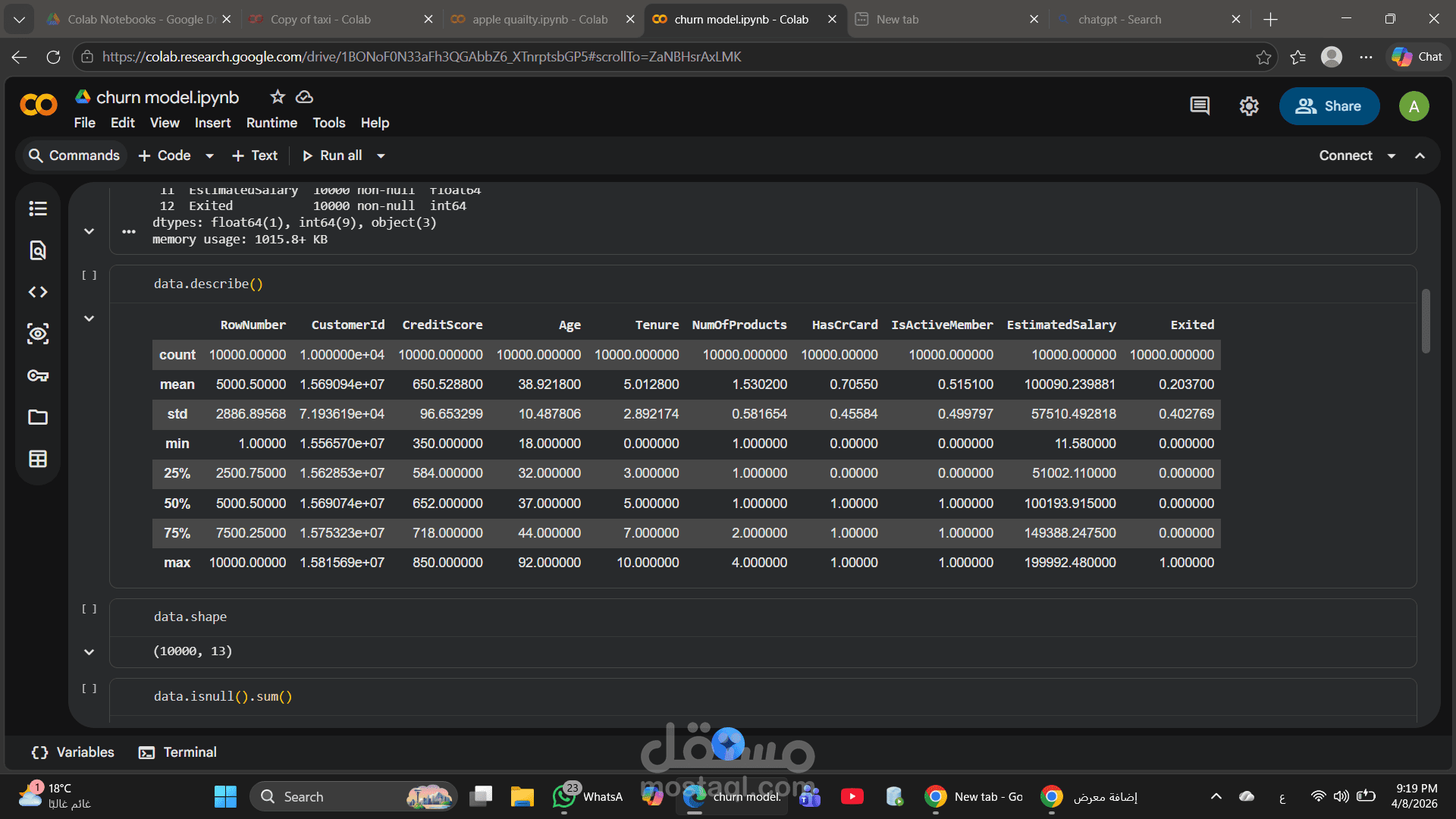Open the Google account avatar A
Viewport: 1456px width, 819px height.
1414,106
